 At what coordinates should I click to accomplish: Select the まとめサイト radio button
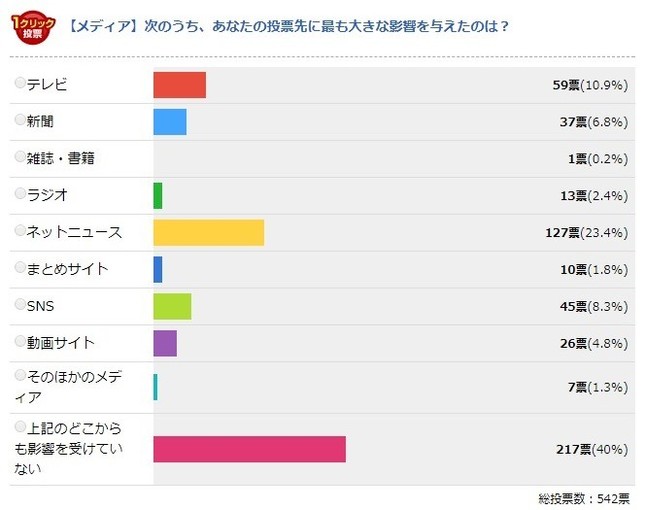[x=20, y=268]
